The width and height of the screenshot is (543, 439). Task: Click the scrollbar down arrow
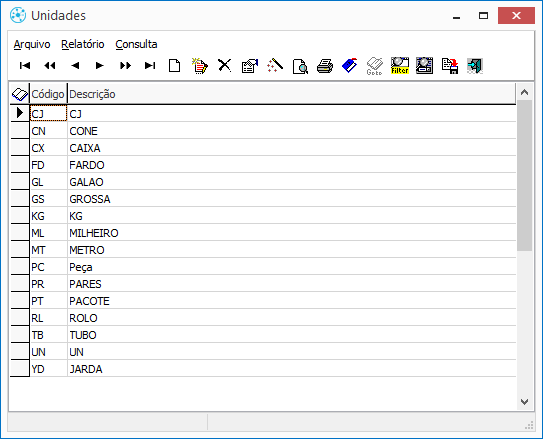pos(524,402)
